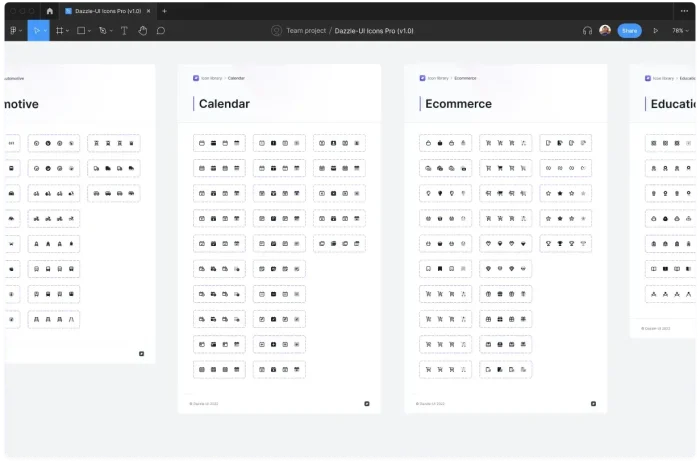The height and width of the screenshot is (463, 700).
Task: Click the user avatar in toolbar
Action: pyautogui.click(x=605, y=30)
